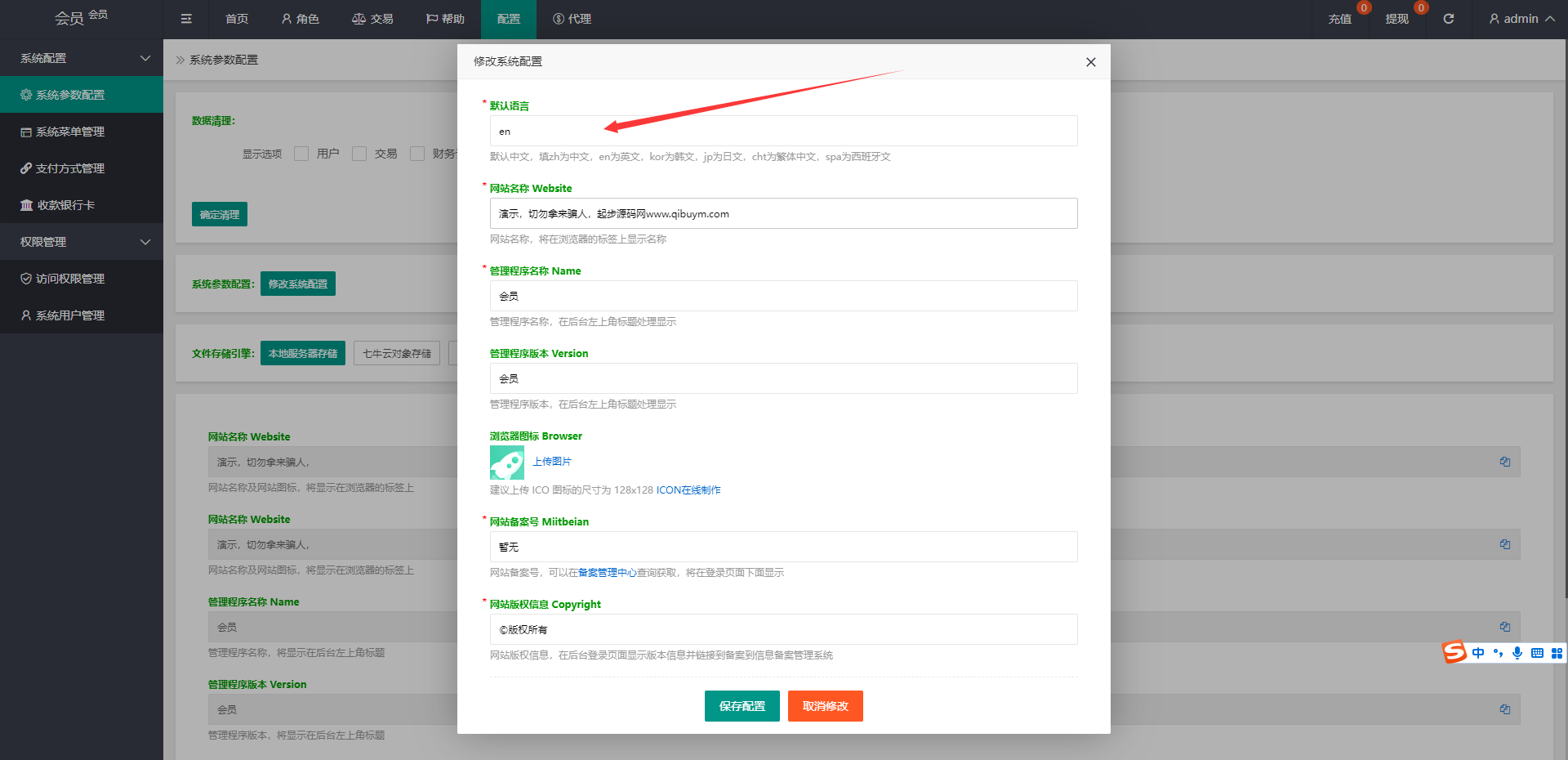Toggle the IME punctuation icon
Screen dimensions: 1568x760
pyautogui.click(x=1498, y=653)
